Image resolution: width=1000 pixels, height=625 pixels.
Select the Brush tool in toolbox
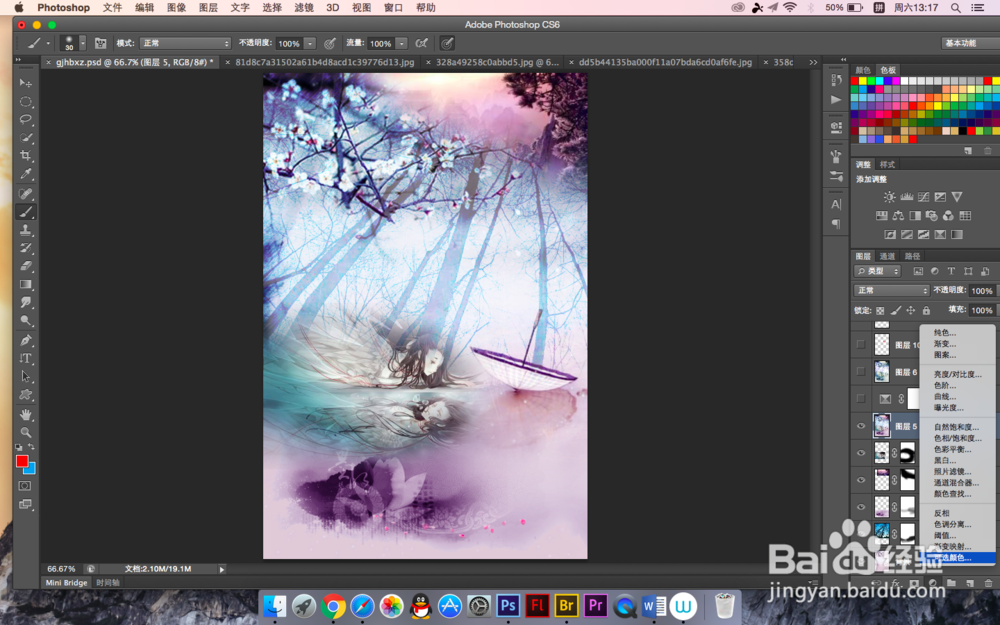pos(26,212)
